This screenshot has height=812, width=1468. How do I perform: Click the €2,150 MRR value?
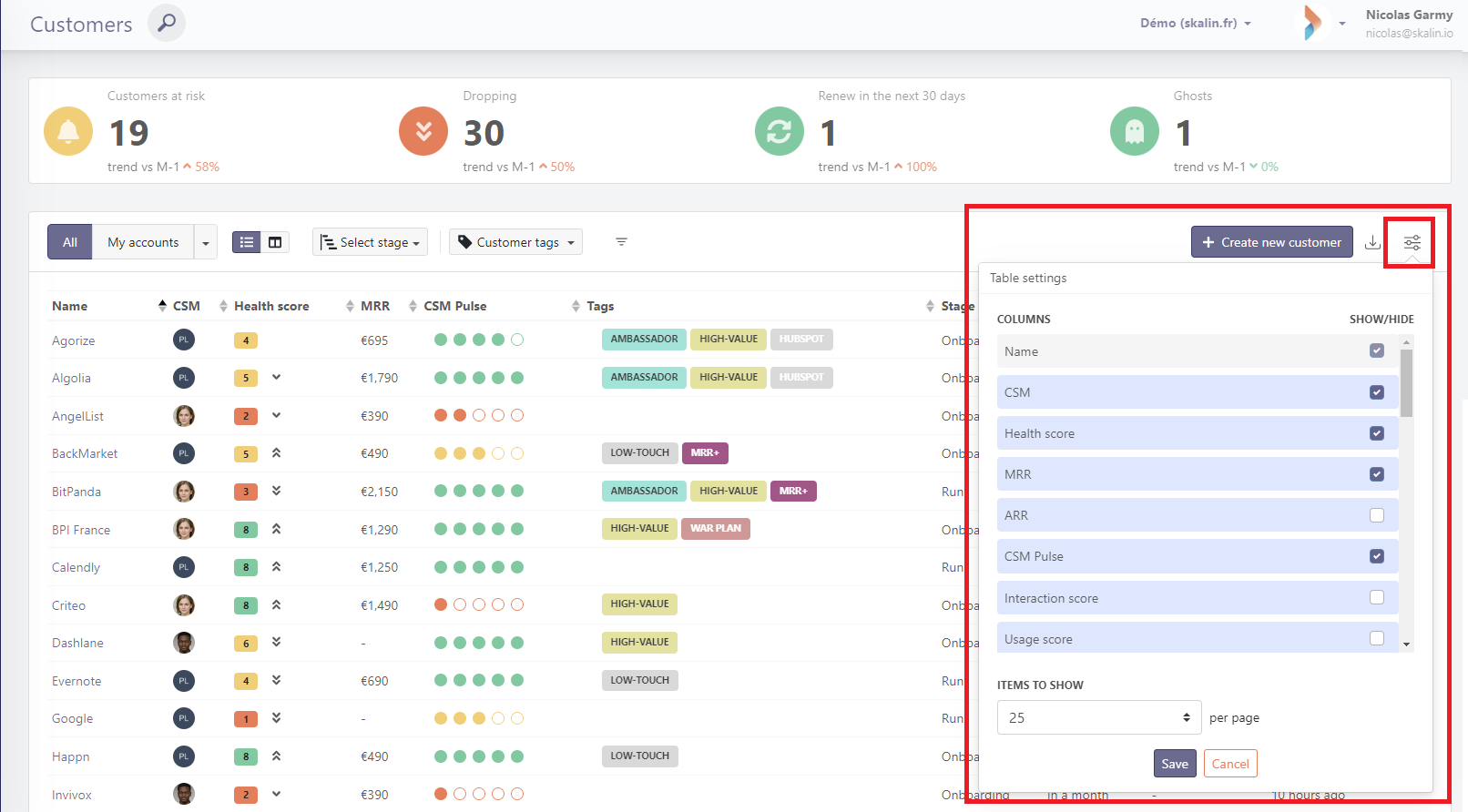point(379,492)
